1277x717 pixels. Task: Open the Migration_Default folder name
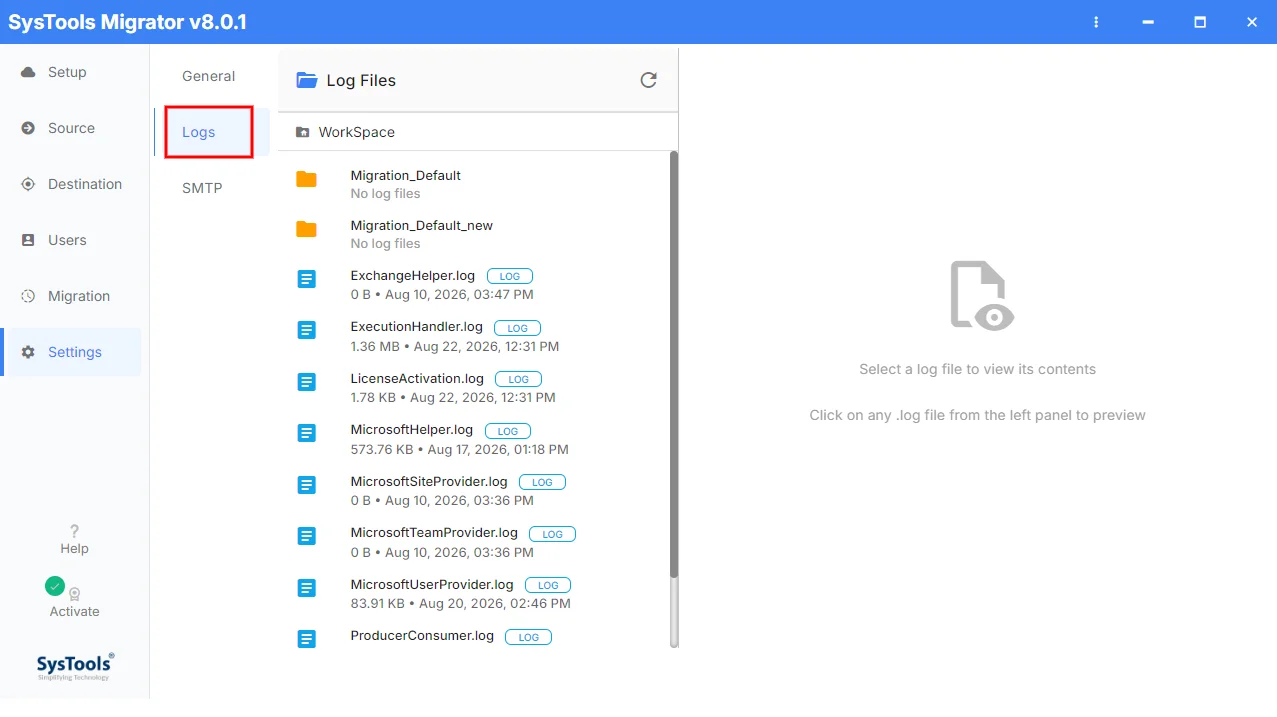[x=405, y=175]
